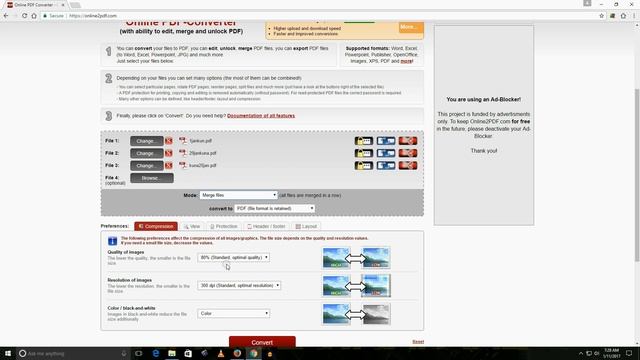
Task: Open Microsoft Edge from the taskbar
Action: click(156, 353)
